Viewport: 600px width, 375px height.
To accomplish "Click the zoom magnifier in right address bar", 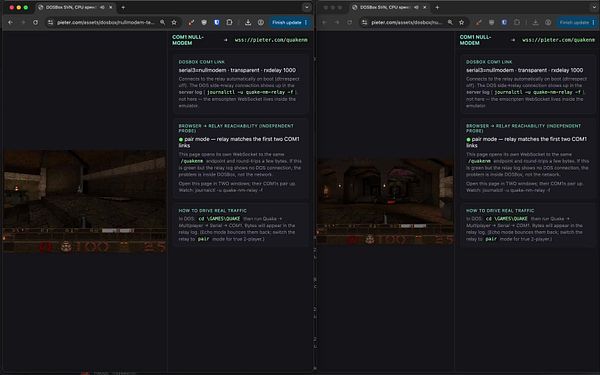I will [450, 23].
